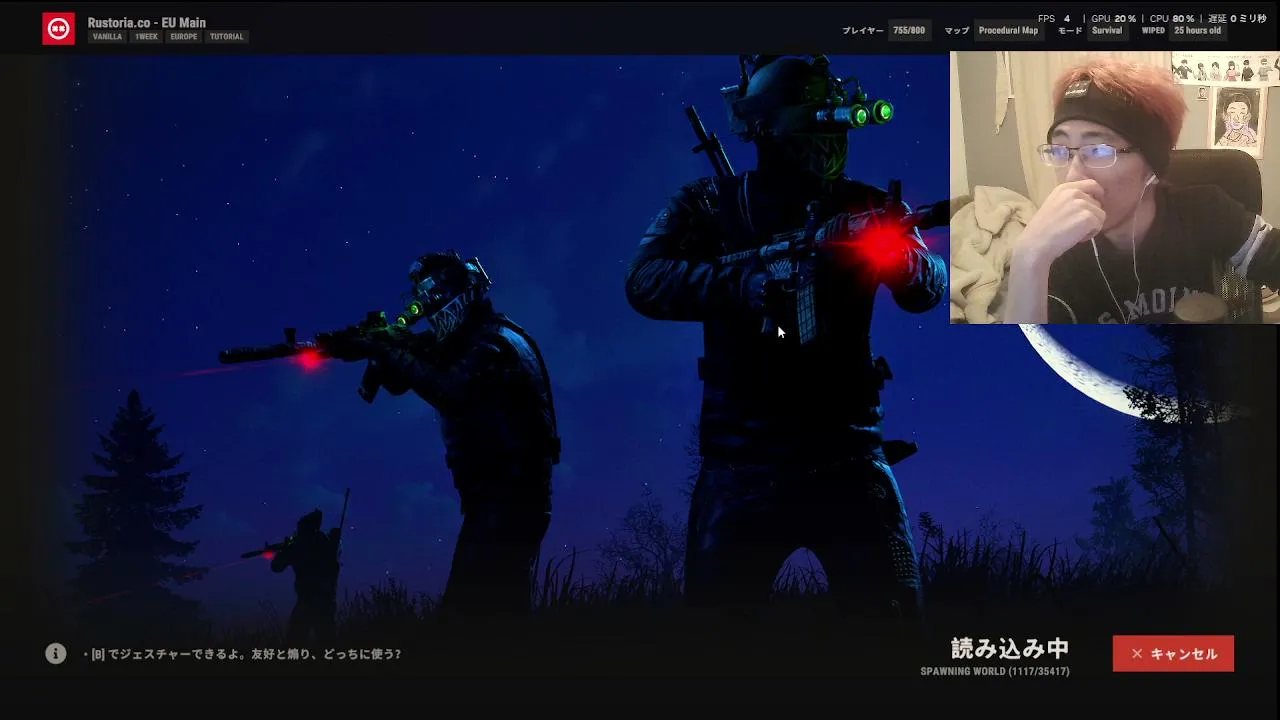Click the info icon beside the loading tip
The height and width of the screenshot is (720, 1280).
pos(56,654)
